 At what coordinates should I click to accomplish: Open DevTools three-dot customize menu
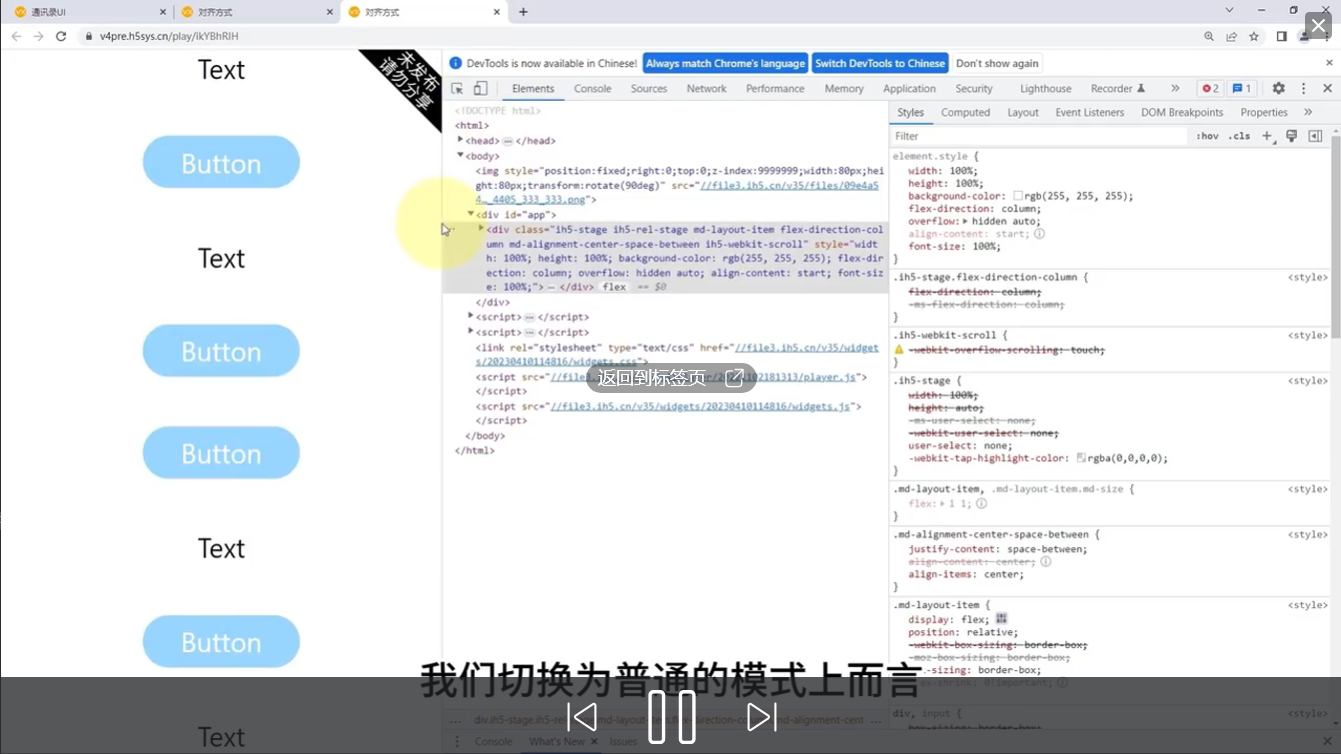click(x=1303, y=88)
